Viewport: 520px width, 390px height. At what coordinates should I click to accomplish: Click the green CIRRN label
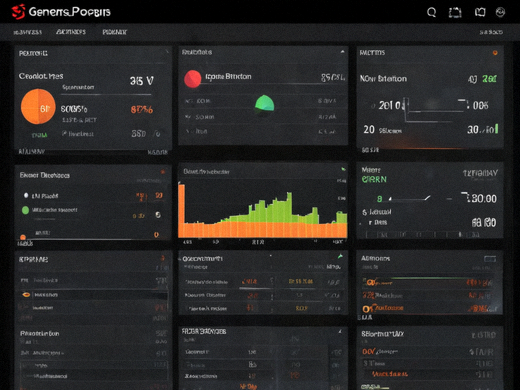[374, 179]
